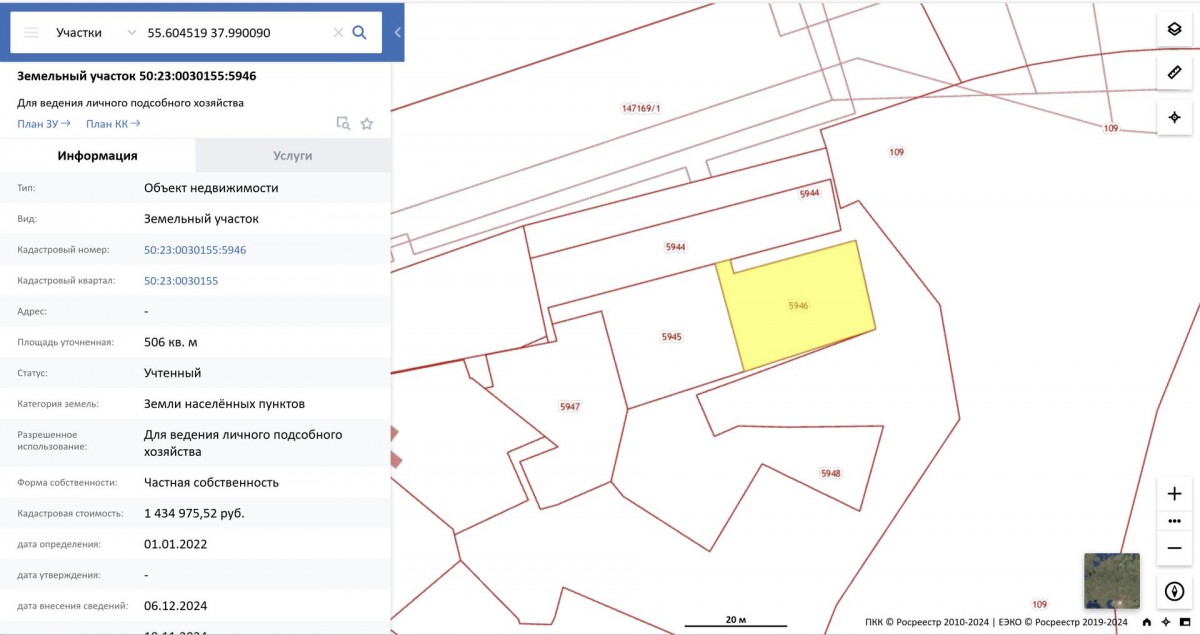Switch to the Информация tab
Screen dimensions: 1200x635
[x=97, y=156]
